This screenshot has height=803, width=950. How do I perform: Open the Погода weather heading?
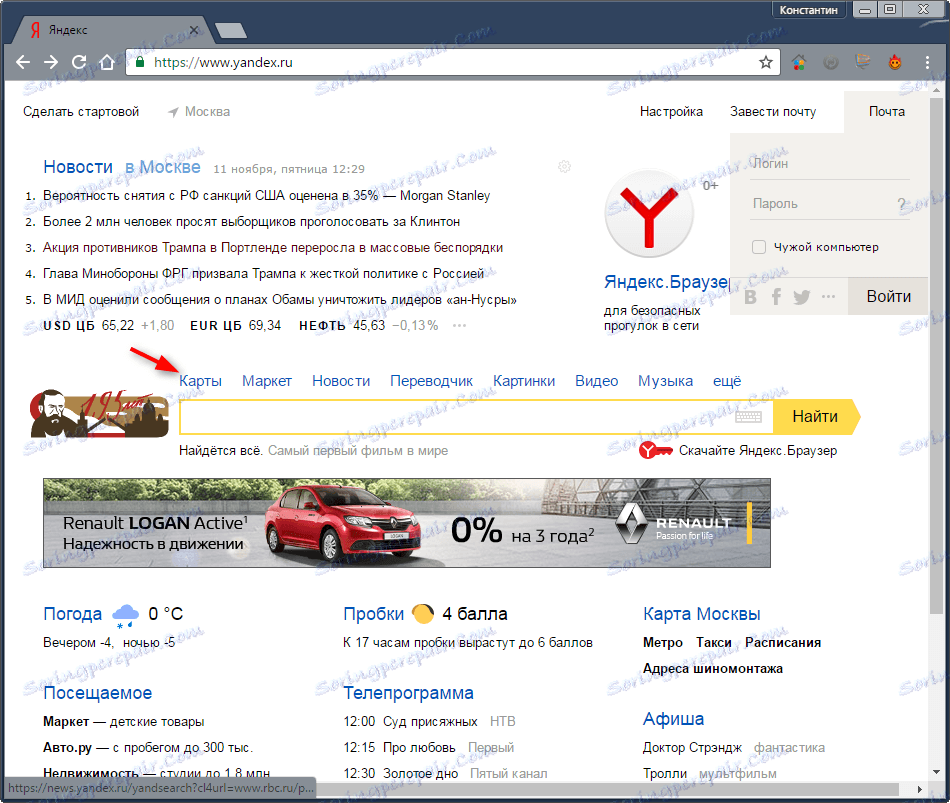pyautogui.click(x=73, y=614)
